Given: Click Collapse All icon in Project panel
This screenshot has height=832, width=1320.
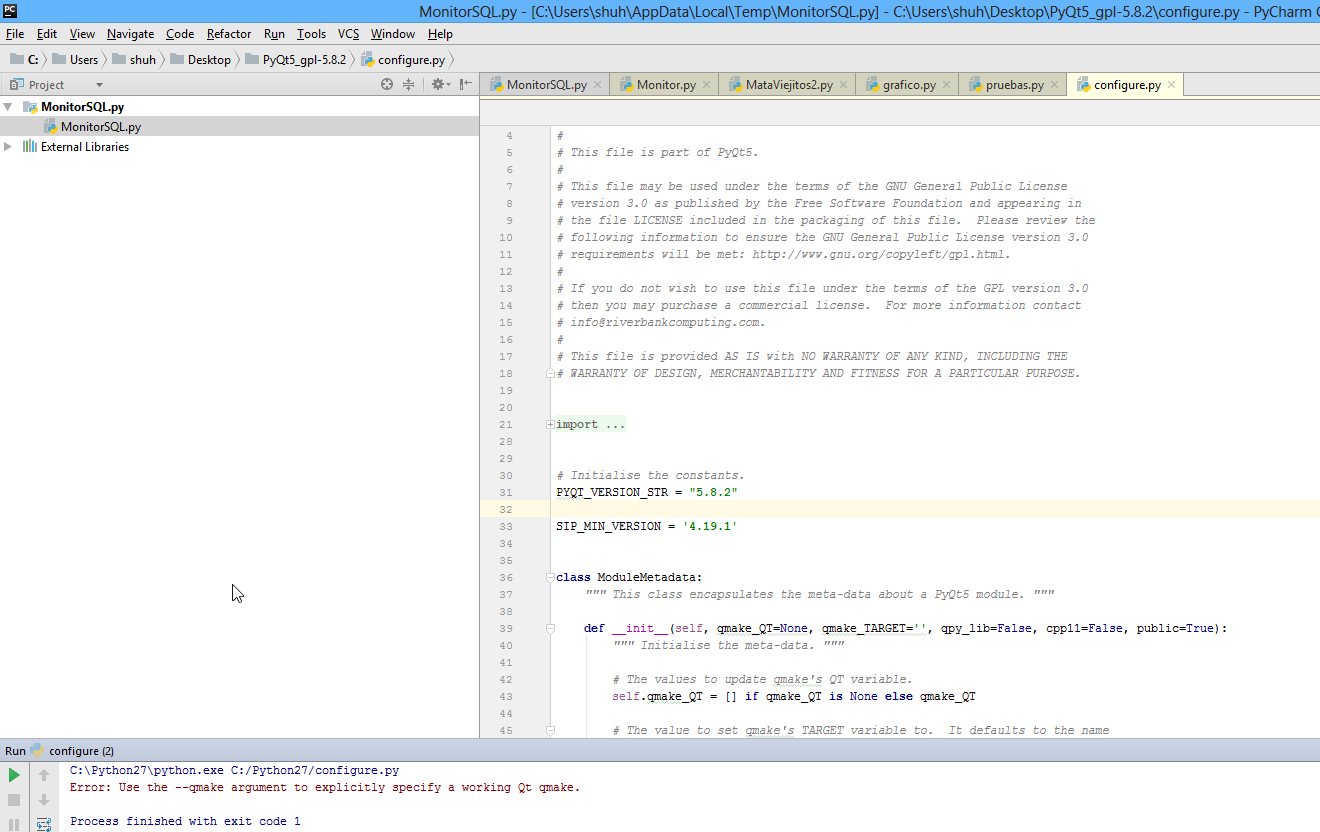Looking at the screenshot, I should point(408,85).
